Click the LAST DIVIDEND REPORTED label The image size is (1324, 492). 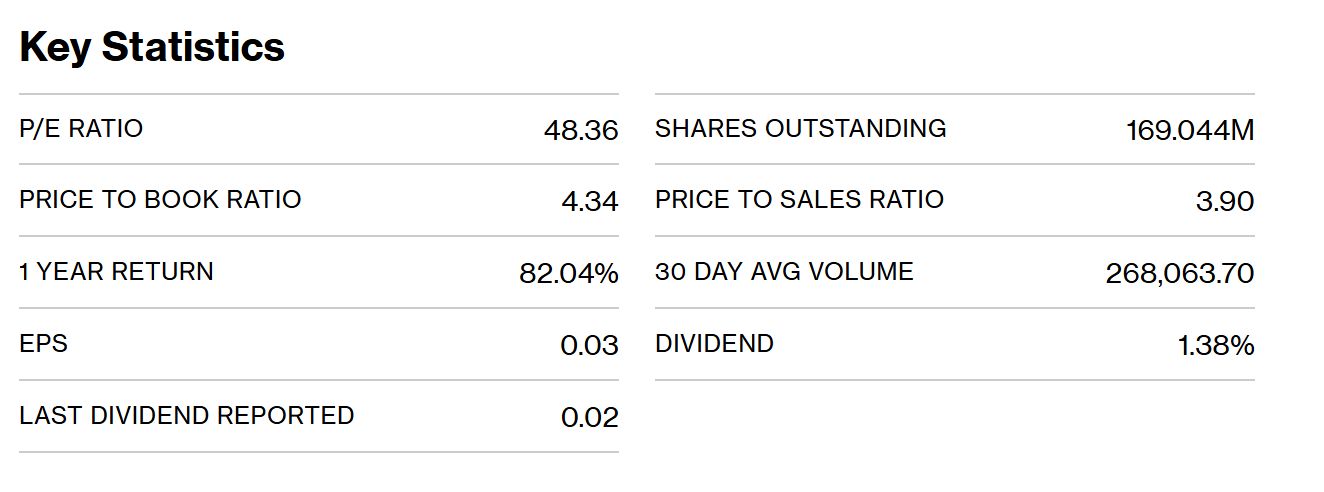tap(186, 415)
